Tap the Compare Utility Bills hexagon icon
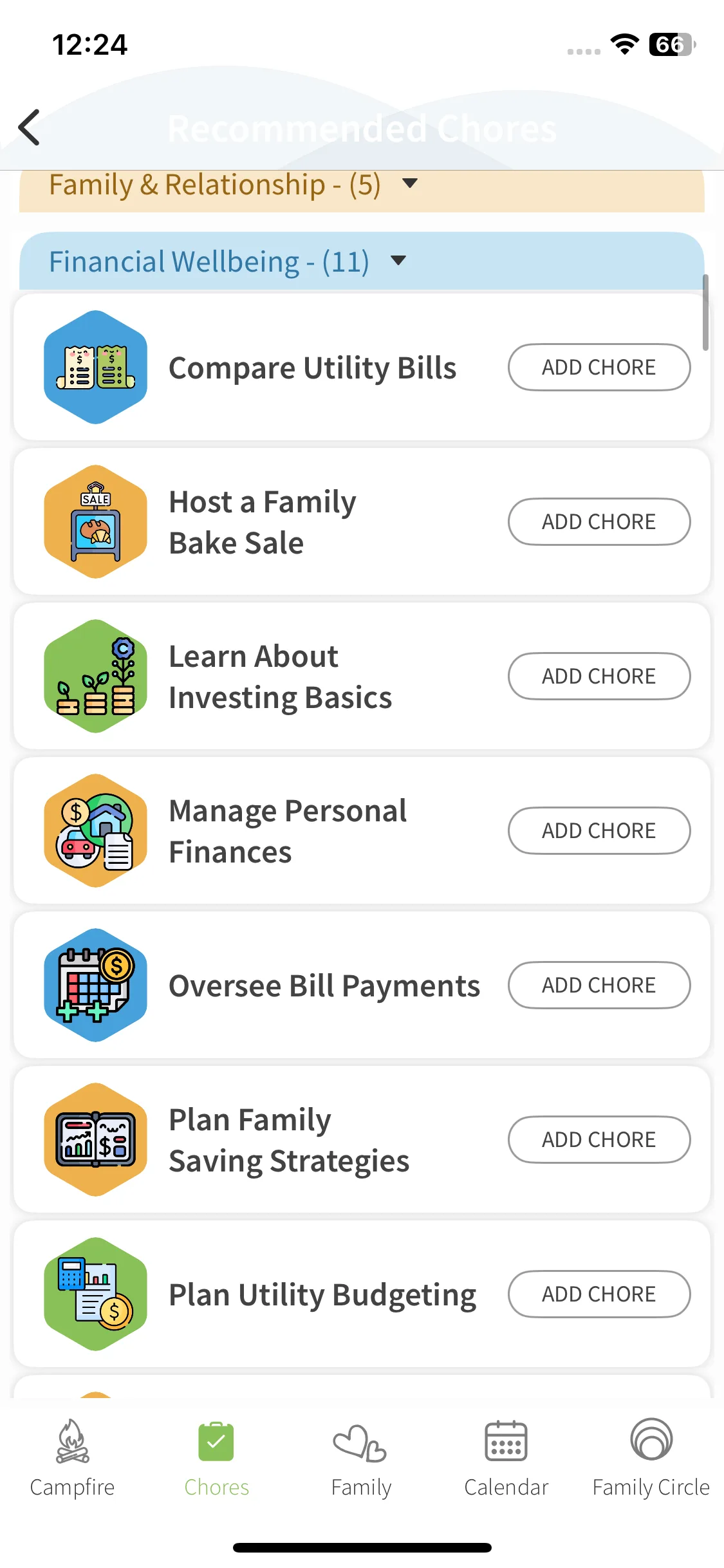The width and height of the screenshot is (724, 1568). [x=95, y=368]
